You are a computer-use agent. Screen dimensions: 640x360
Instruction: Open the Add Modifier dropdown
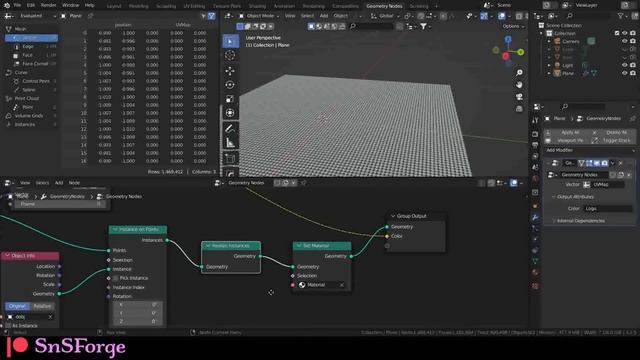[x=590, y=150]
